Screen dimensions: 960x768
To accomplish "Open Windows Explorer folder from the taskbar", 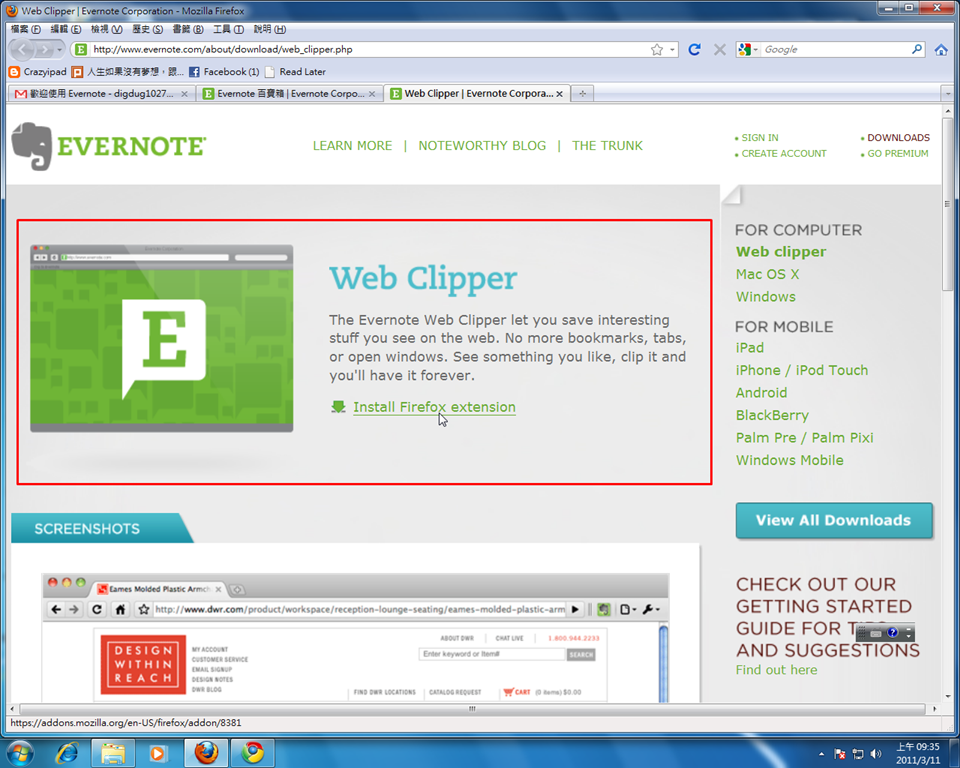I will [x=113, y=753].
